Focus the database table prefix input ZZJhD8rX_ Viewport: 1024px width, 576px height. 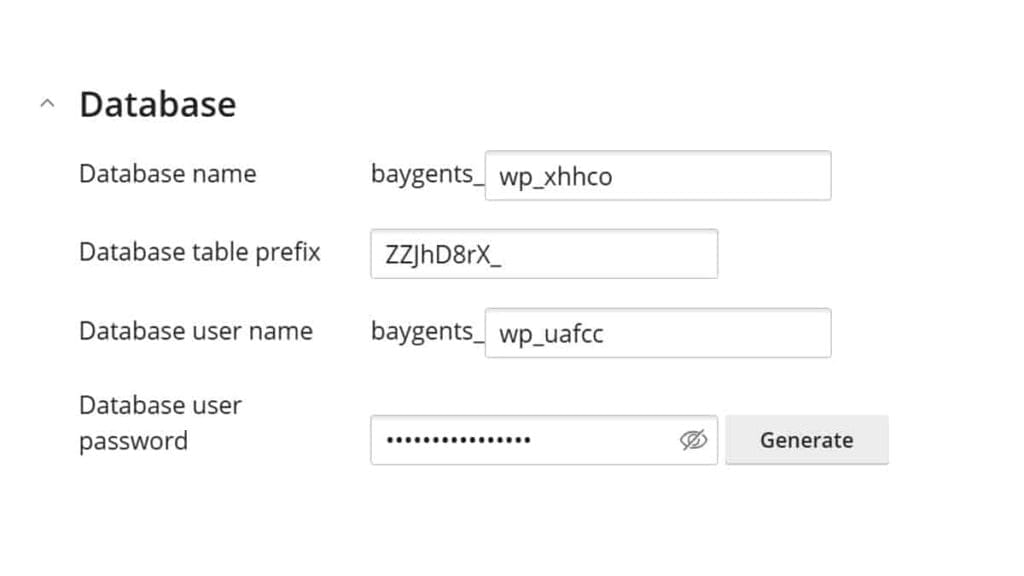[543, 254]
